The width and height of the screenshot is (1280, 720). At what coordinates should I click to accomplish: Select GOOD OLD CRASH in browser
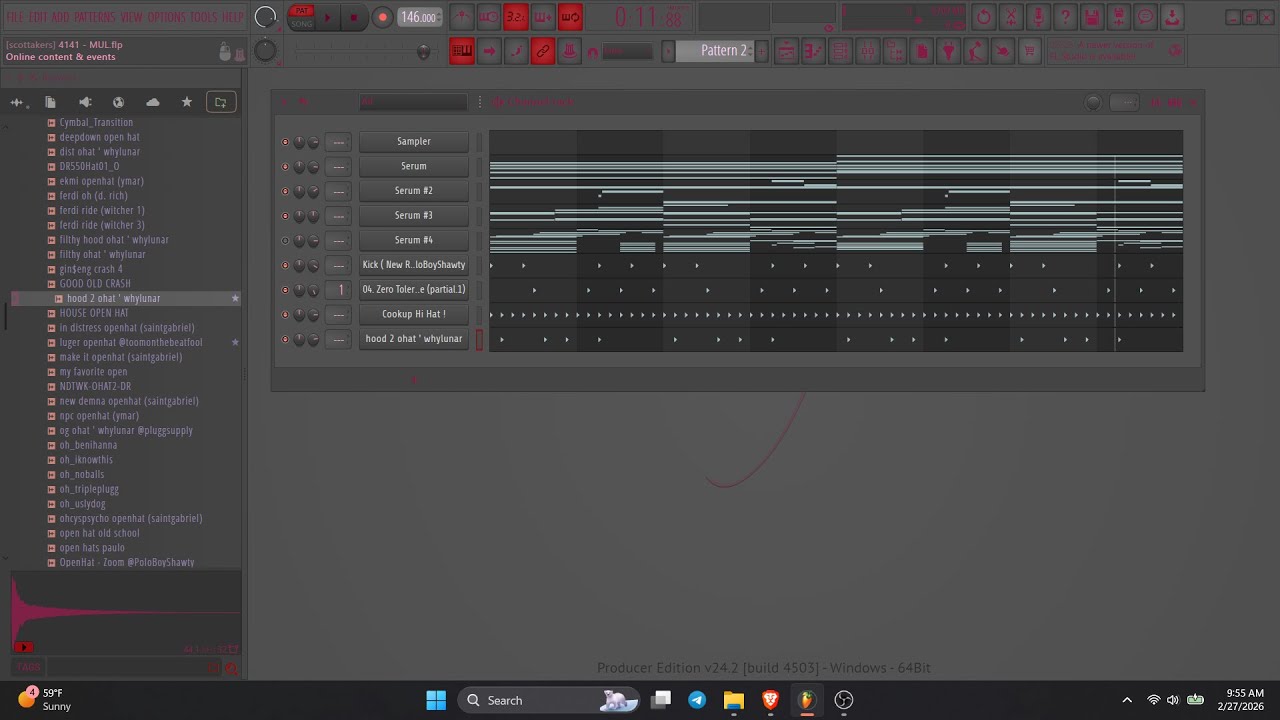click(x=95, y=284)
